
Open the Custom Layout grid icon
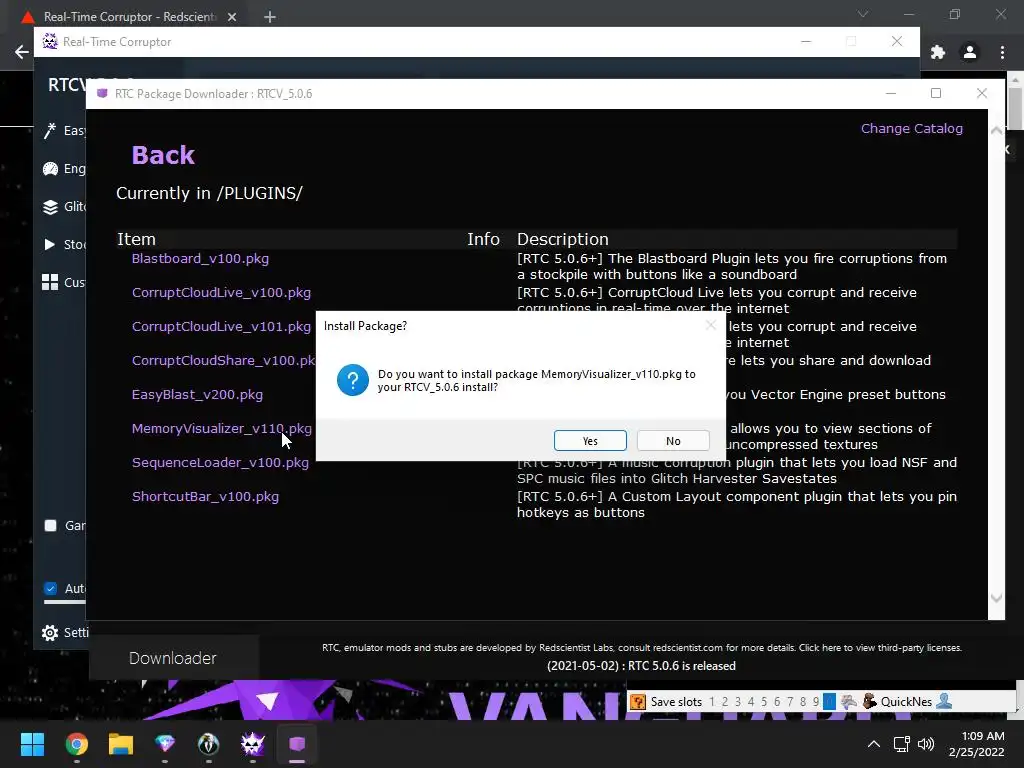point(50,282)
